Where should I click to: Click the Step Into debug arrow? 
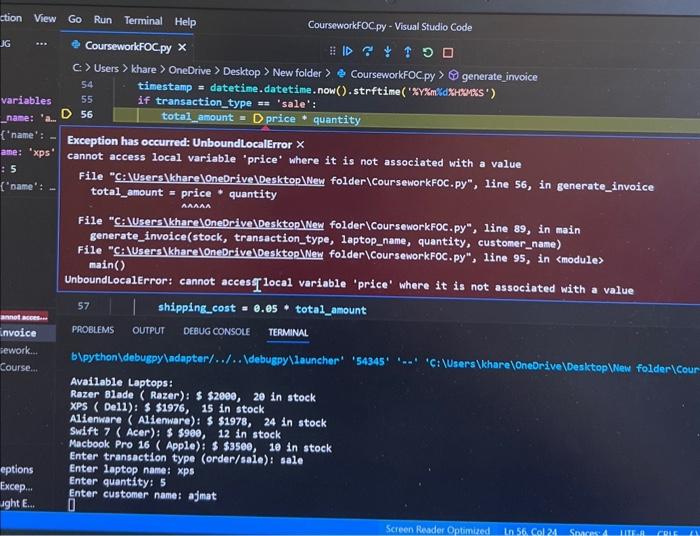coord(388,52)
